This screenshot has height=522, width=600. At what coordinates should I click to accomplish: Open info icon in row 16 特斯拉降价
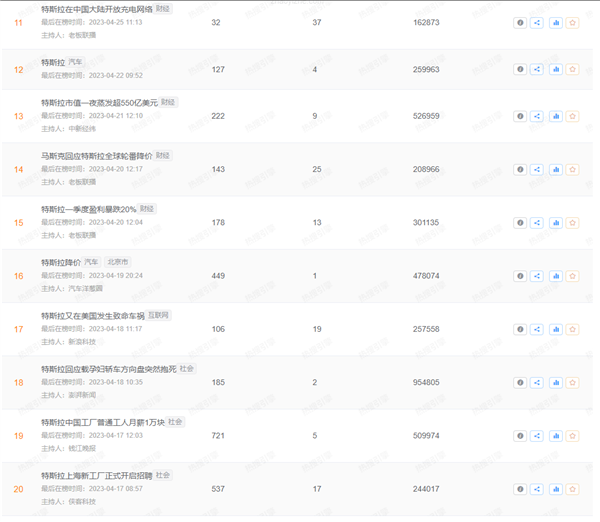520,276
